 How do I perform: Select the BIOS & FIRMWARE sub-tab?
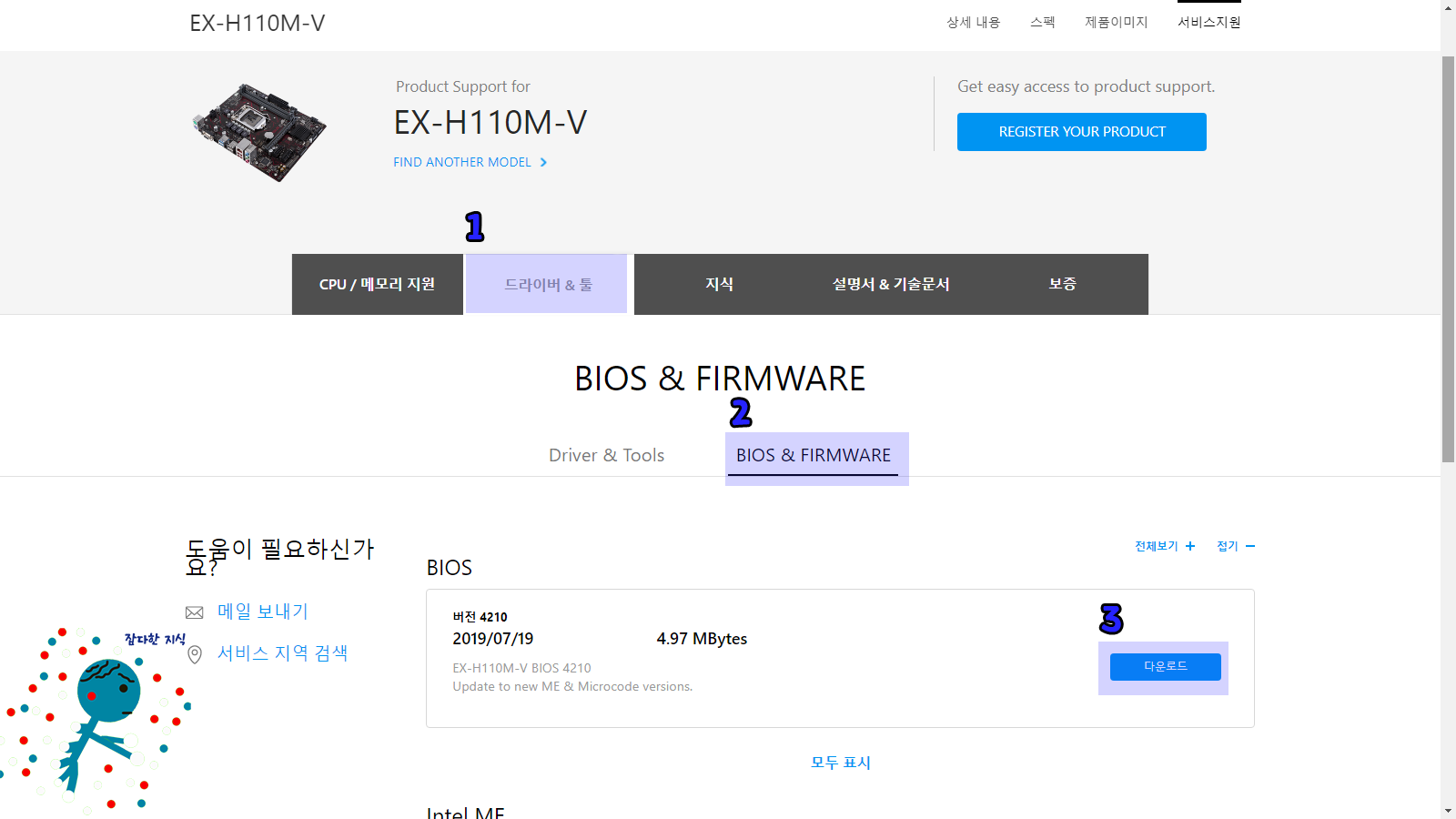[814, 456]
